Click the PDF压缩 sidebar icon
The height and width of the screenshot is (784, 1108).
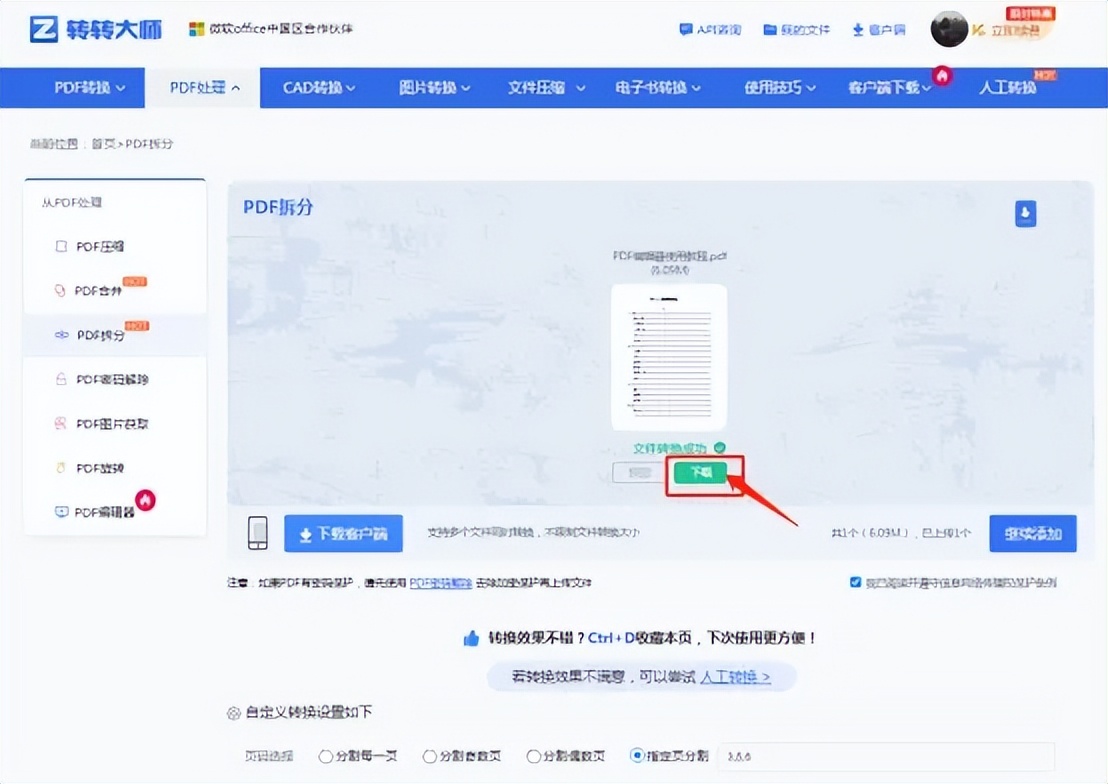pyautogui.click(x=61, y=246)
